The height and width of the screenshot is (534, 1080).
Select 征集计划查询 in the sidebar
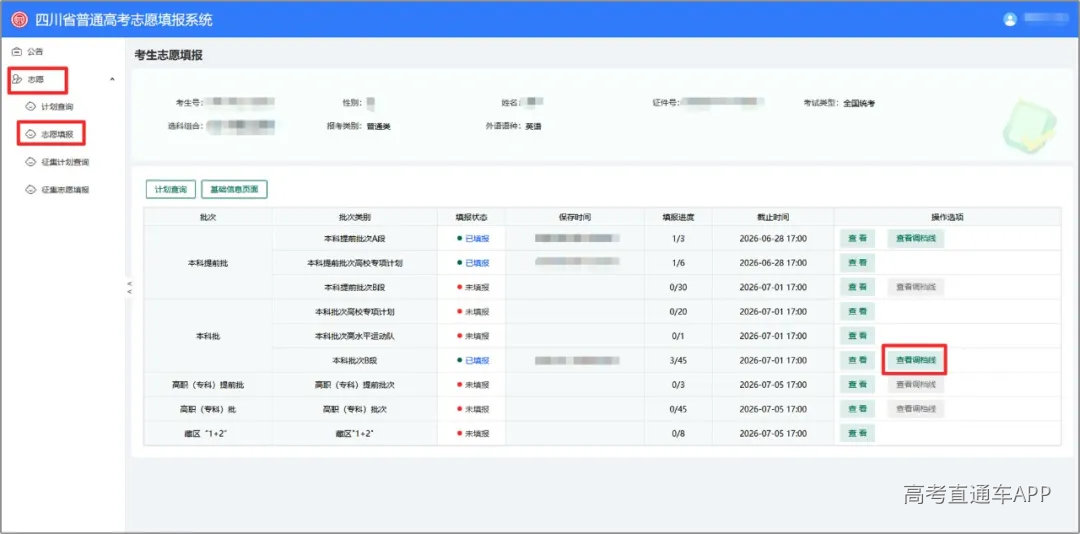[63, 162]
